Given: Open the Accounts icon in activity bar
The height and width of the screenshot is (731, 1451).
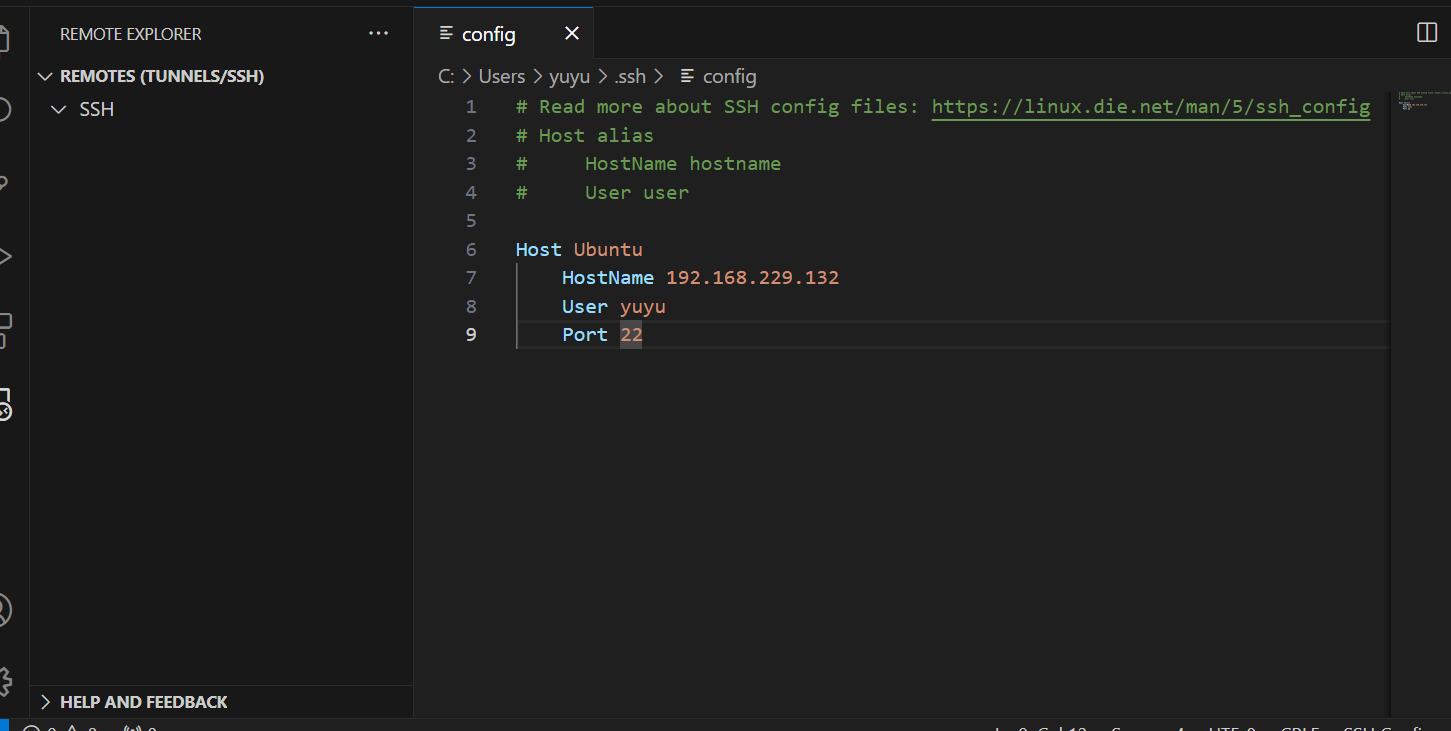Looking at the screenshot, I should click(x=5, y=610).
